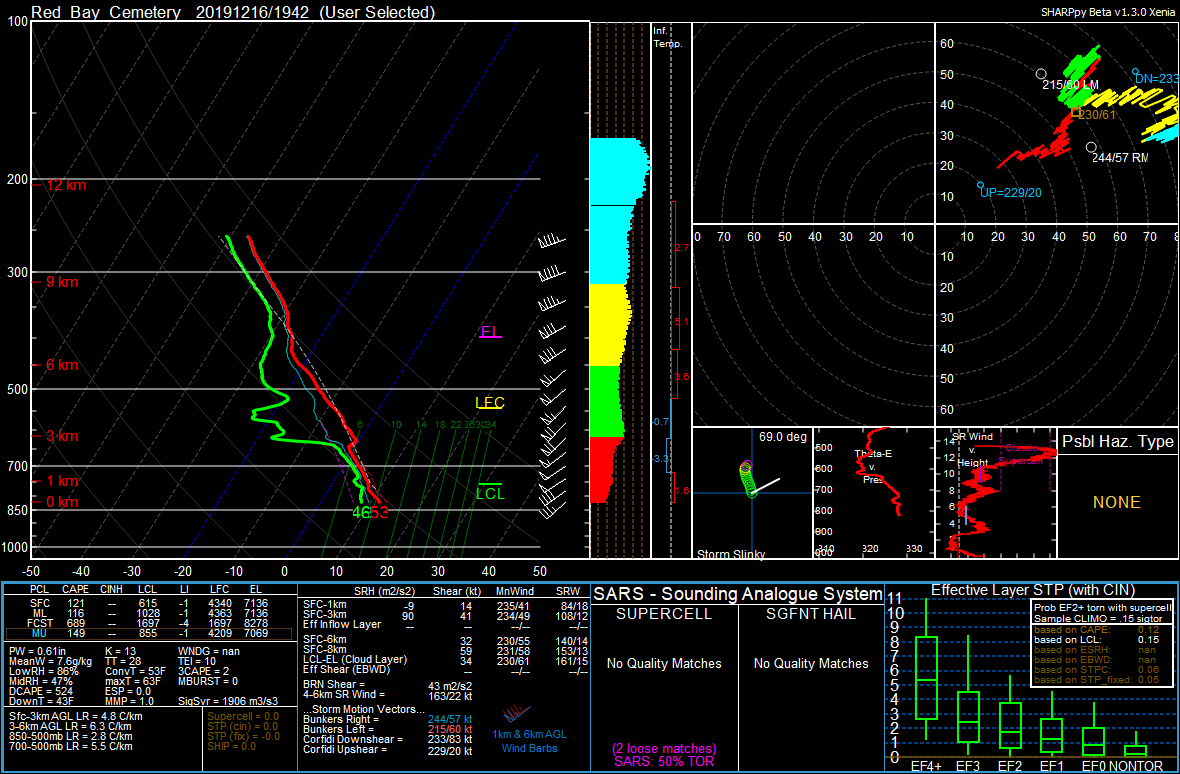The image size is (1180, 774).
Task: Click the Psbl Haz. Type header
Action: pos(1118,442)
